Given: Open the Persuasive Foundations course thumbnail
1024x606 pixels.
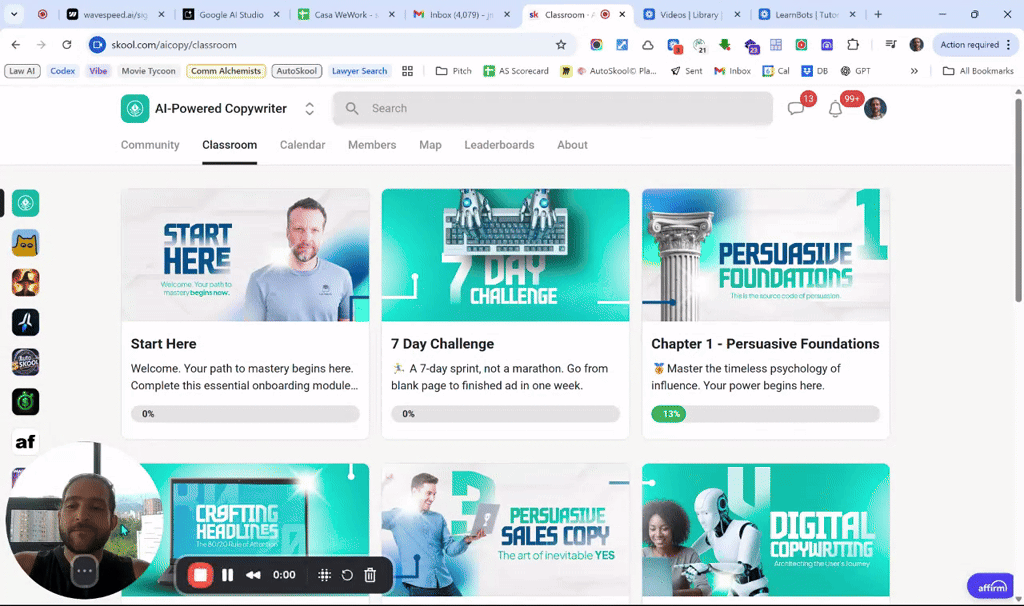Looking at the screenshot, I should pos(765,255).
